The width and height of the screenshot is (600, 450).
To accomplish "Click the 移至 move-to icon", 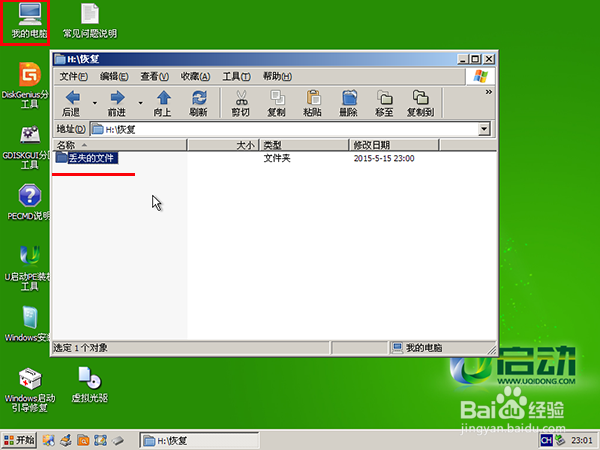I will 384,103.
